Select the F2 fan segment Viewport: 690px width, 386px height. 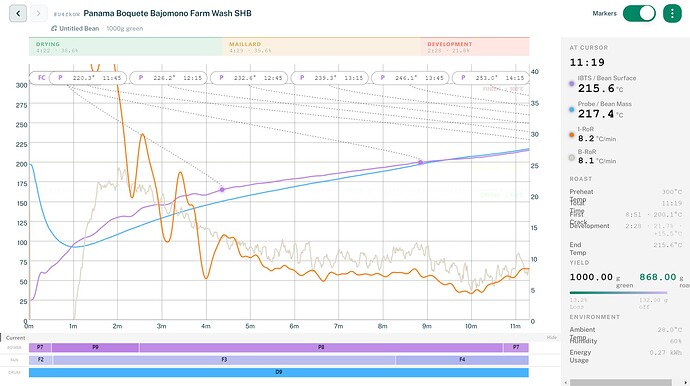pyautogui.click(x=40, y=360)
